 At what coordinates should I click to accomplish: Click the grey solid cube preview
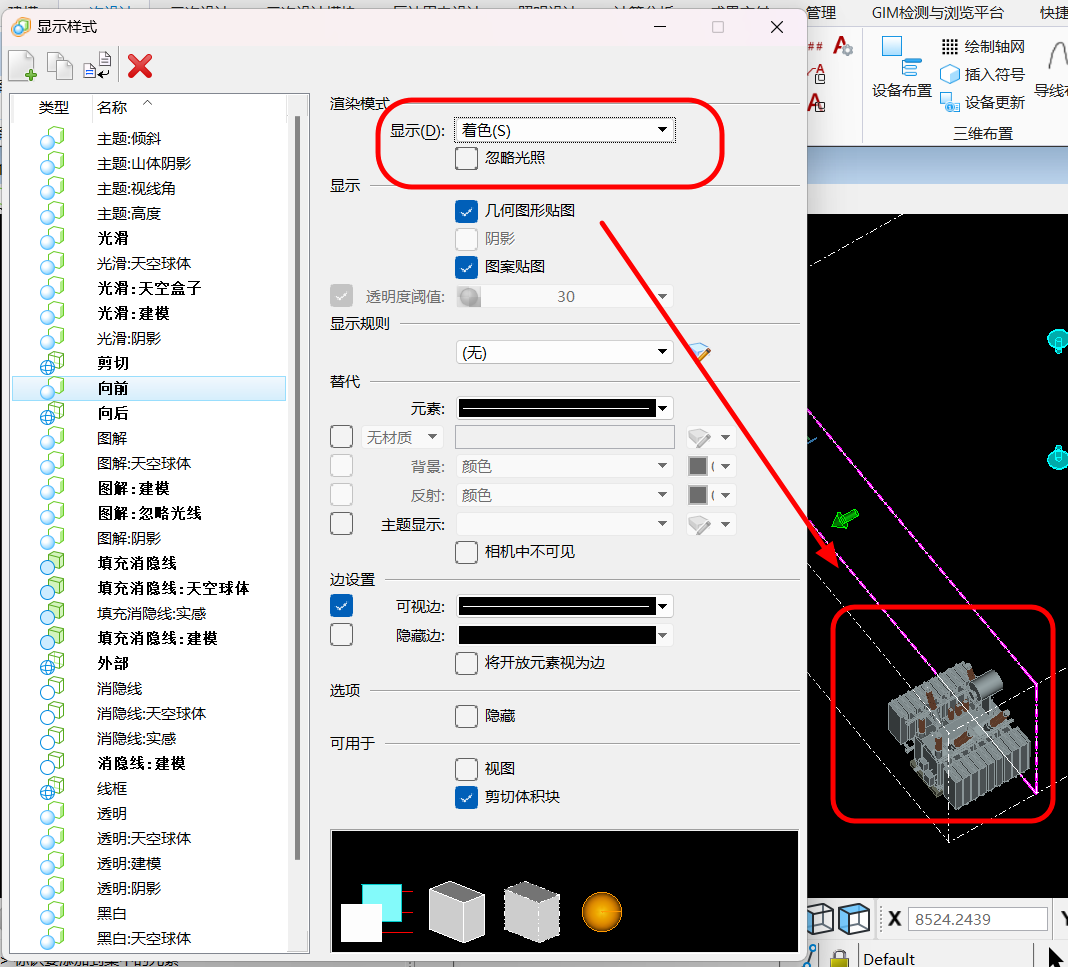[456, 912]
